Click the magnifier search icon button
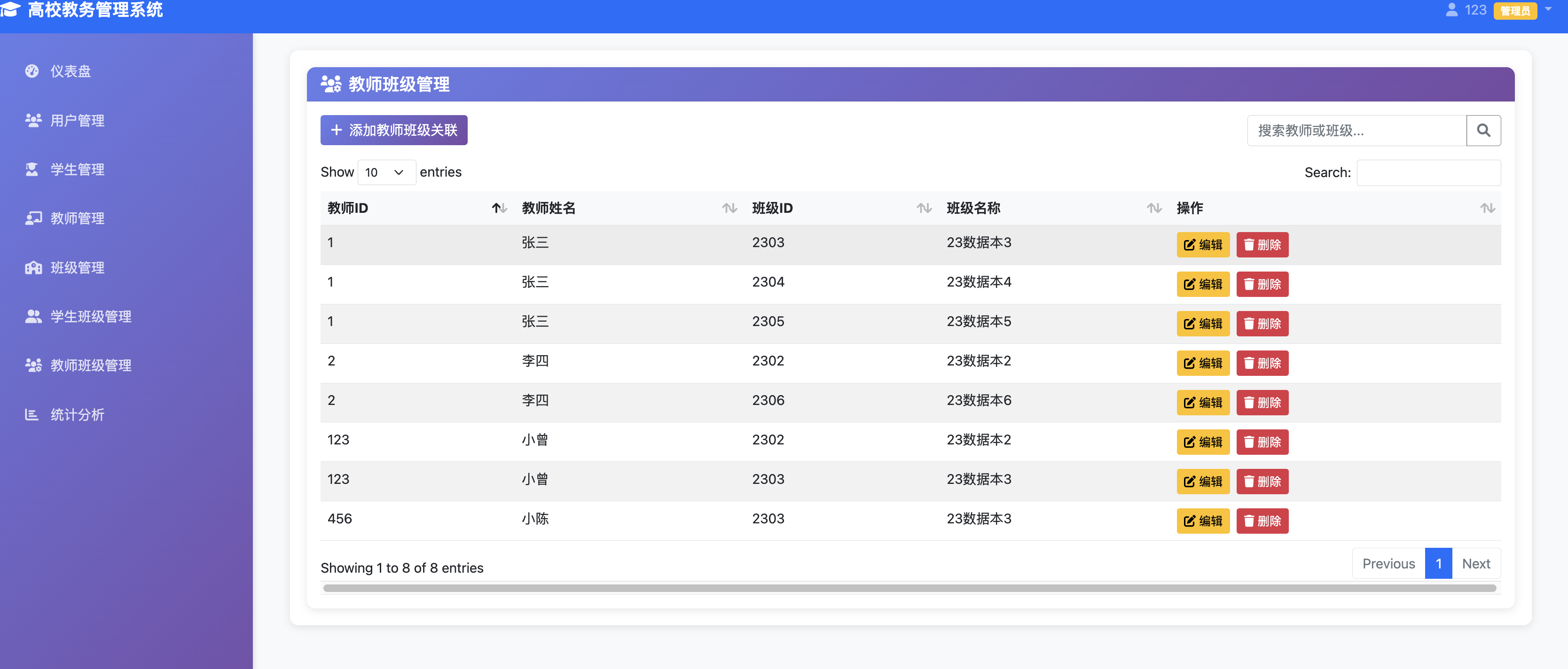1568x669 pixels. tap(1483, 130)
